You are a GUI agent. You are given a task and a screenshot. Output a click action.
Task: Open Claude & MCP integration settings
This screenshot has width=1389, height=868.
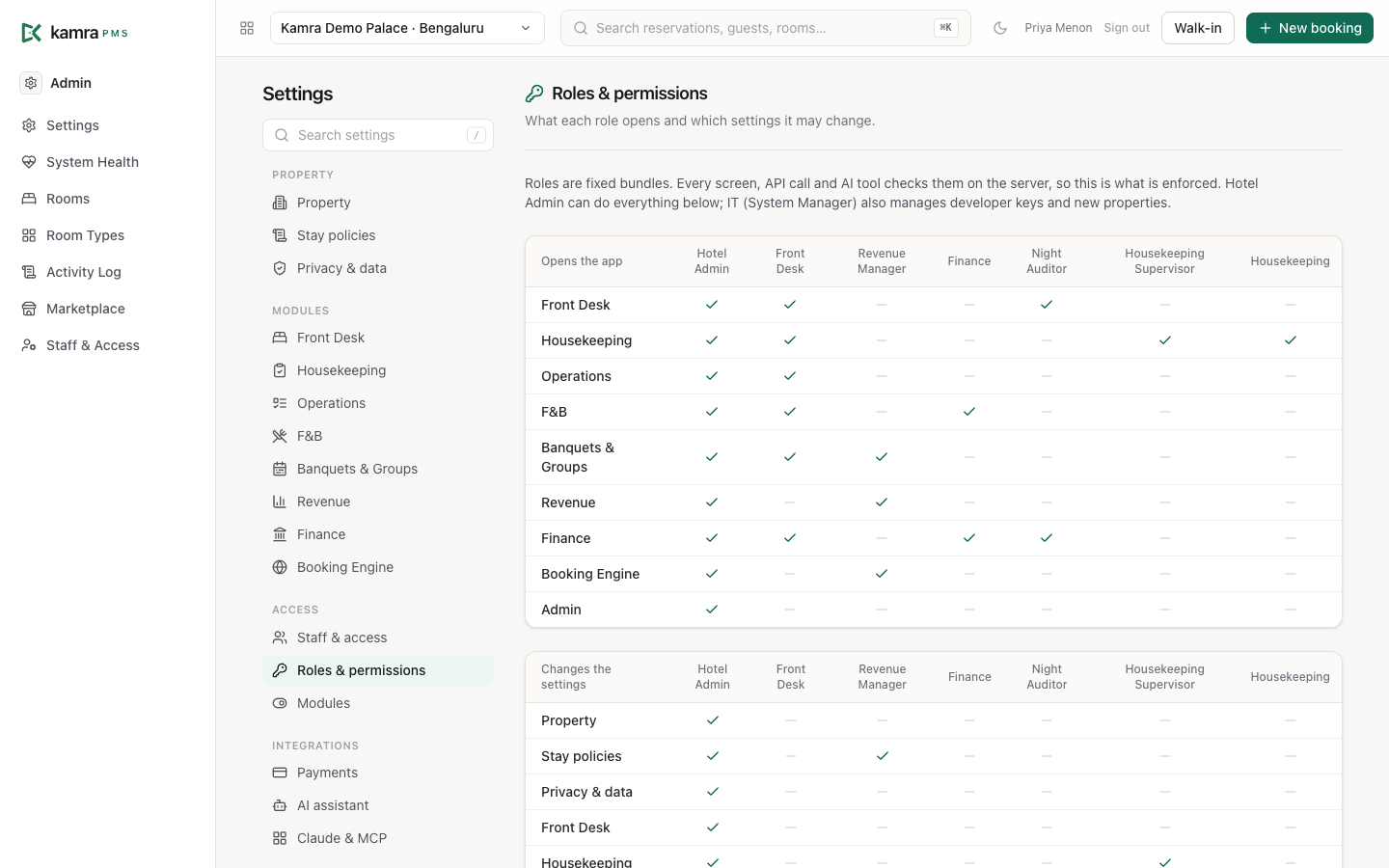click(x=378, y=838)
